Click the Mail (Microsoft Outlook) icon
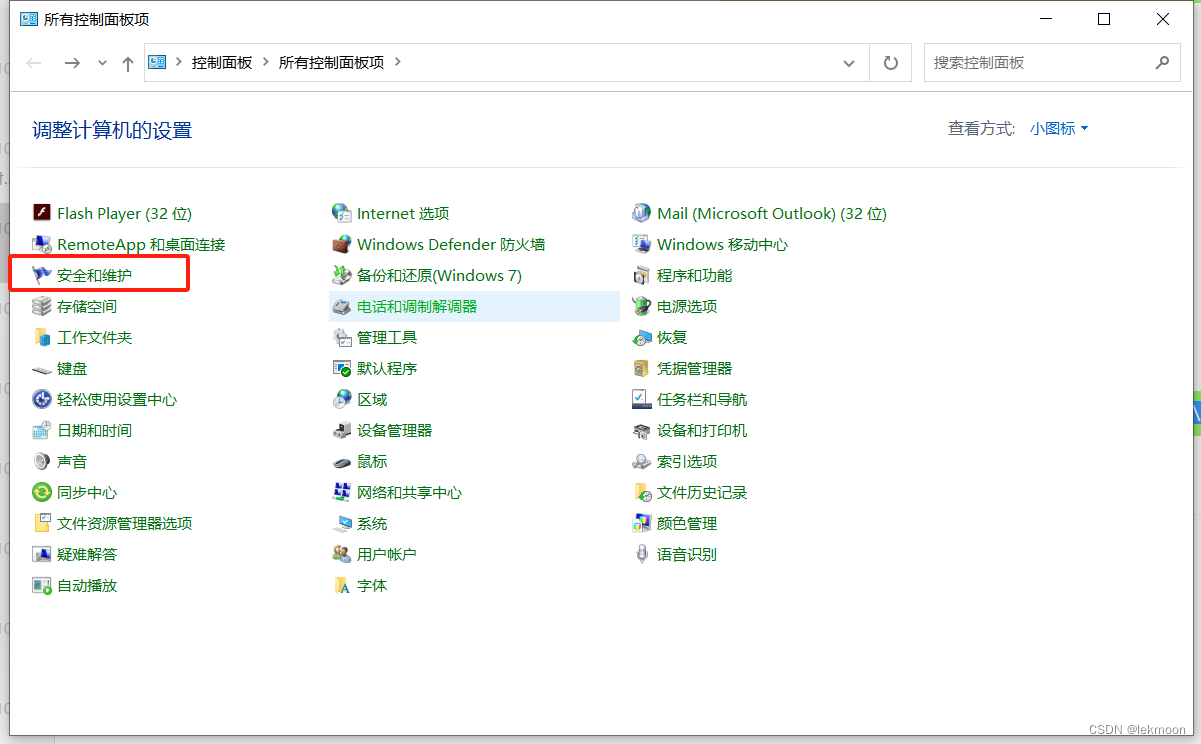Screen dimensions: 1201x744 (641, 213)
